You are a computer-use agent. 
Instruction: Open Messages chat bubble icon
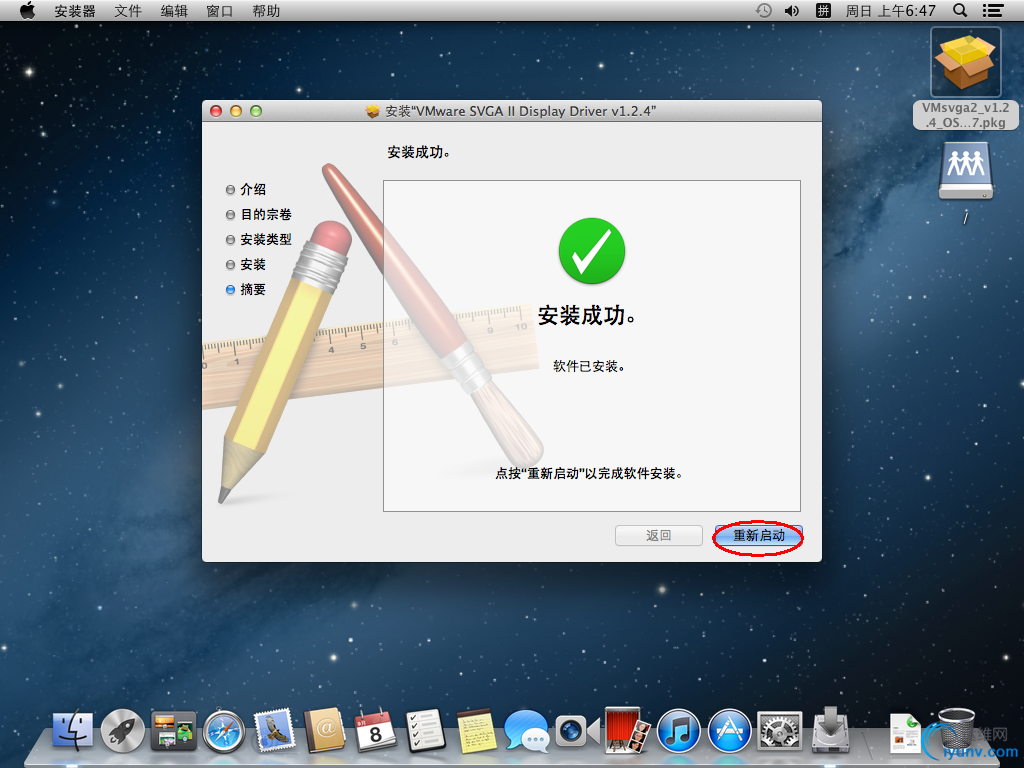coord(526,730)
